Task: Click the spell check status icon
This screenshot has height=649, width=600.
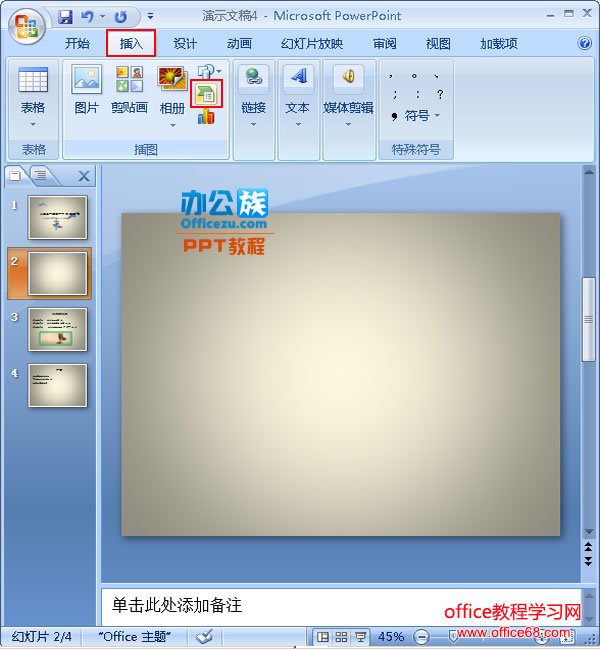Action: 205,637
